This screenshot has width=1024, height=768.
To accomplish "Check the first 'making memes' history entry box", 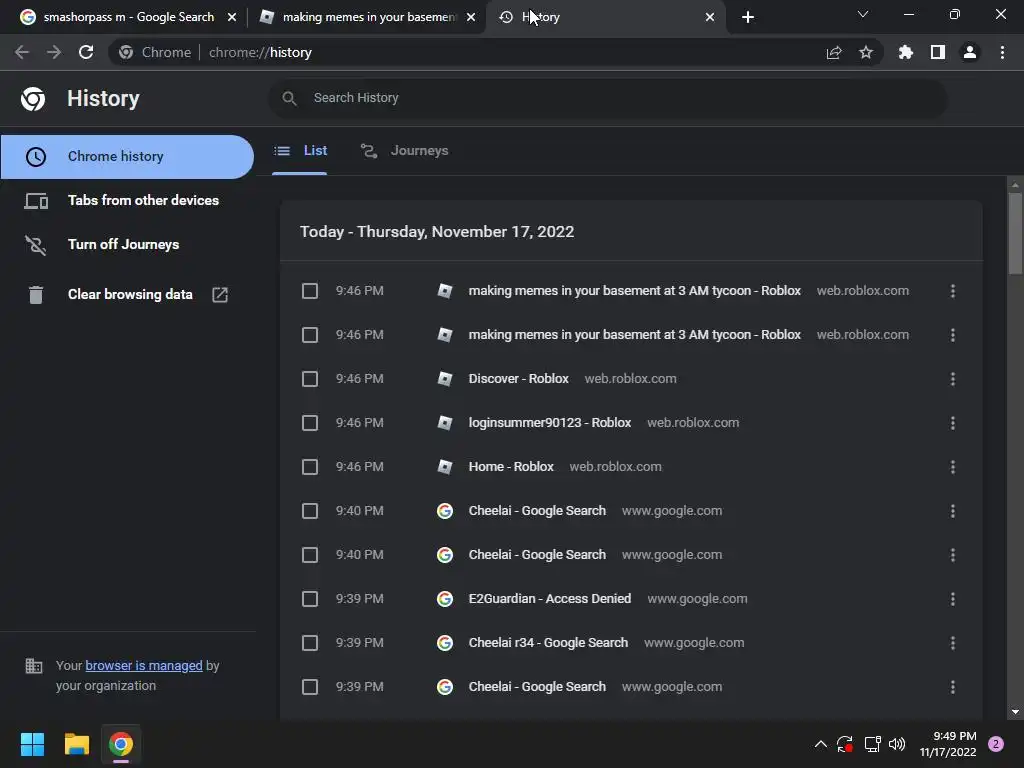I will (310, 291).
